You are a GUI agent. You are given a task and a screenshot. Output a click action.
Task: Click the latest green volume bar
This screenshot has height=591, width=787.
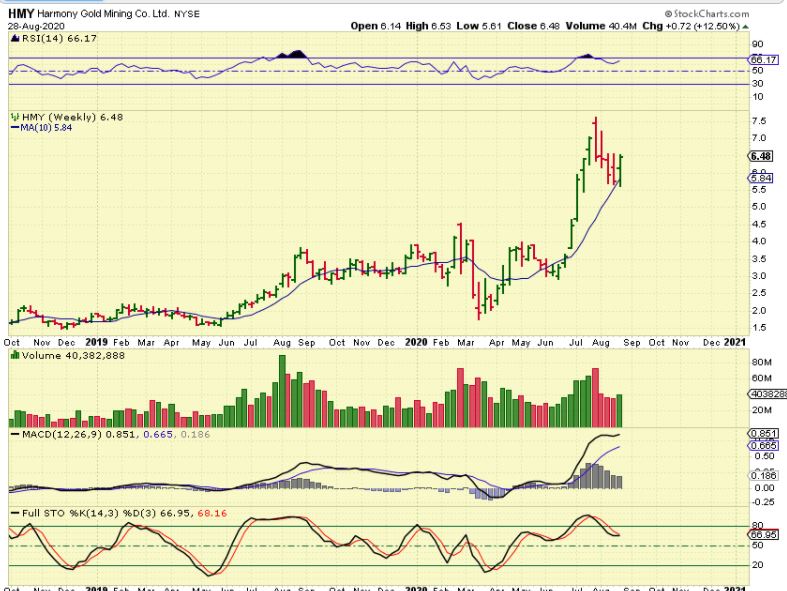tap(619, 411)
